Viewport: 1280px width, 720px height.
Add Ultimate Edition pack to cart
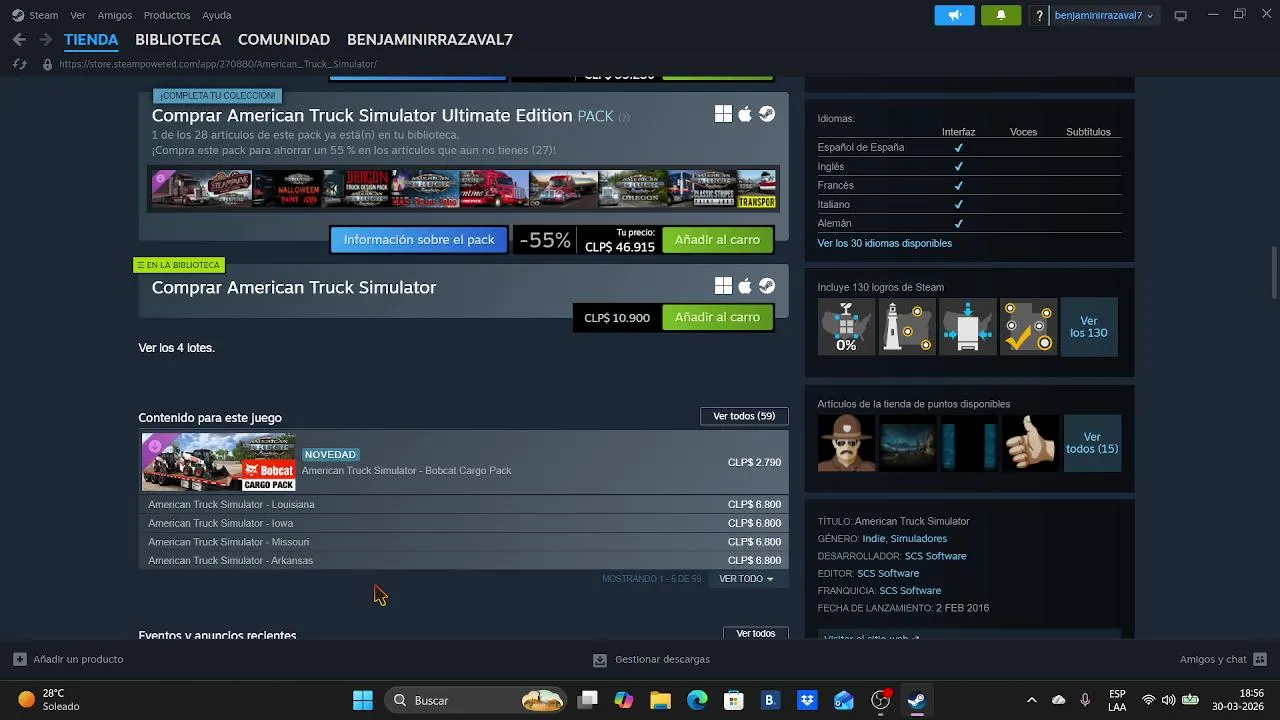coord(717,240)
